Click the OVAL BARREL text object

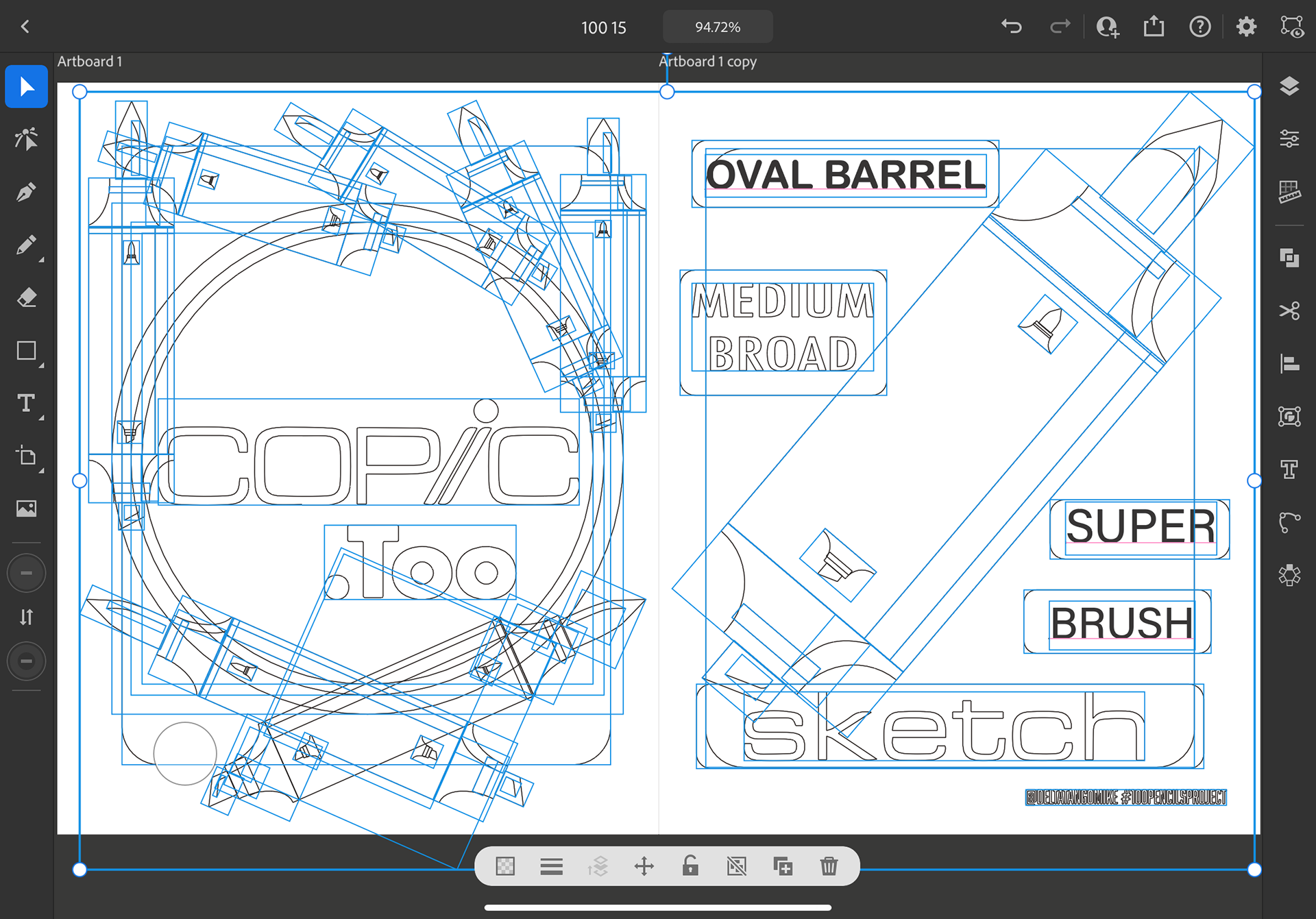tap(846, 174)
